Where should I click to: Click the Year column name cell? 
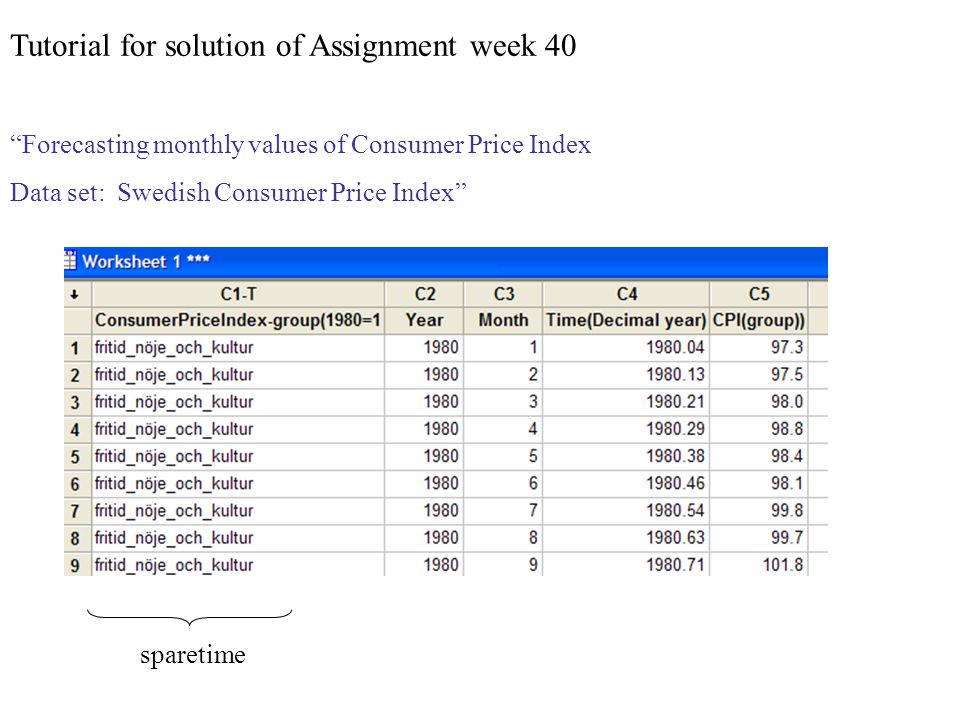[x=425, y=320]
